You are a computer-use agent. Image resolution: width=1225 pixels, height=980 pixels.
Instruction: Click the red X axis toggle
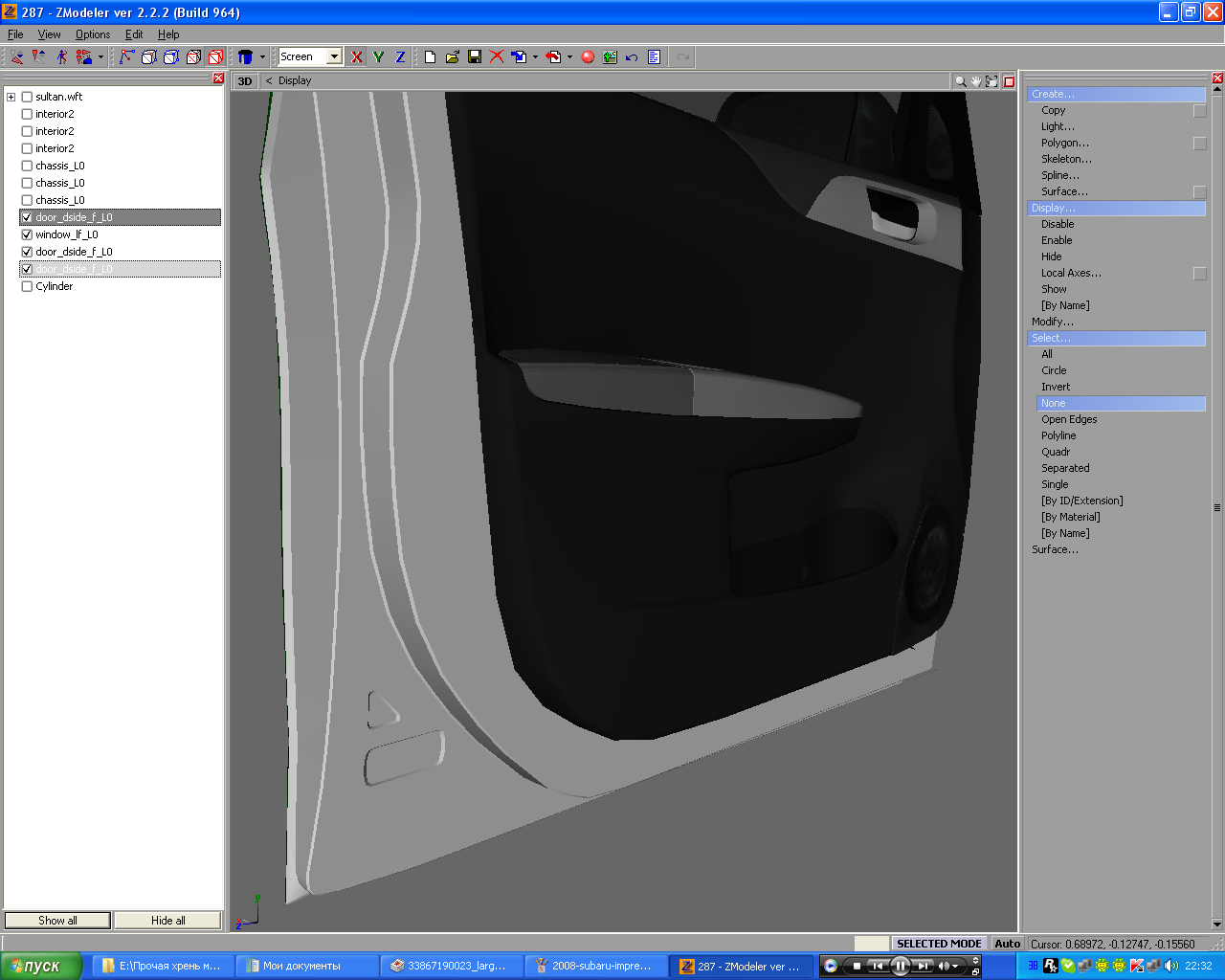357,57
